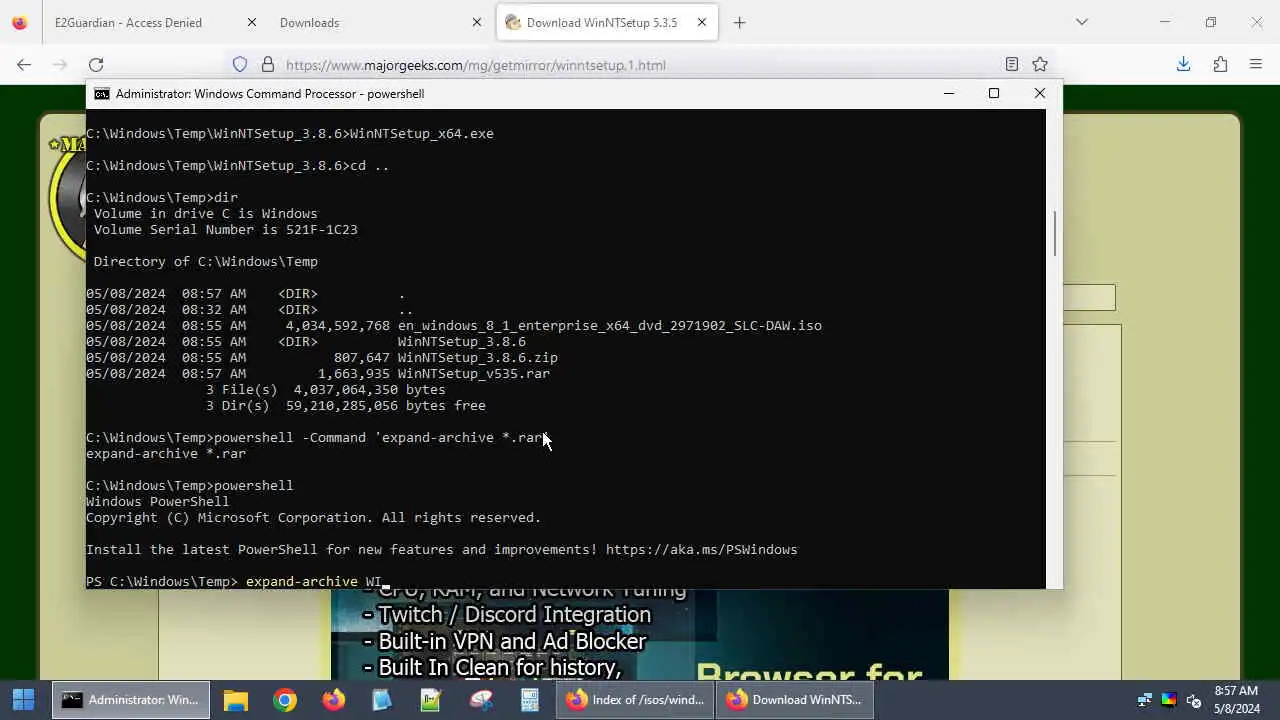1280x720 pixels.
Task: Open the network tray icon
Action: click(1145, 700)
